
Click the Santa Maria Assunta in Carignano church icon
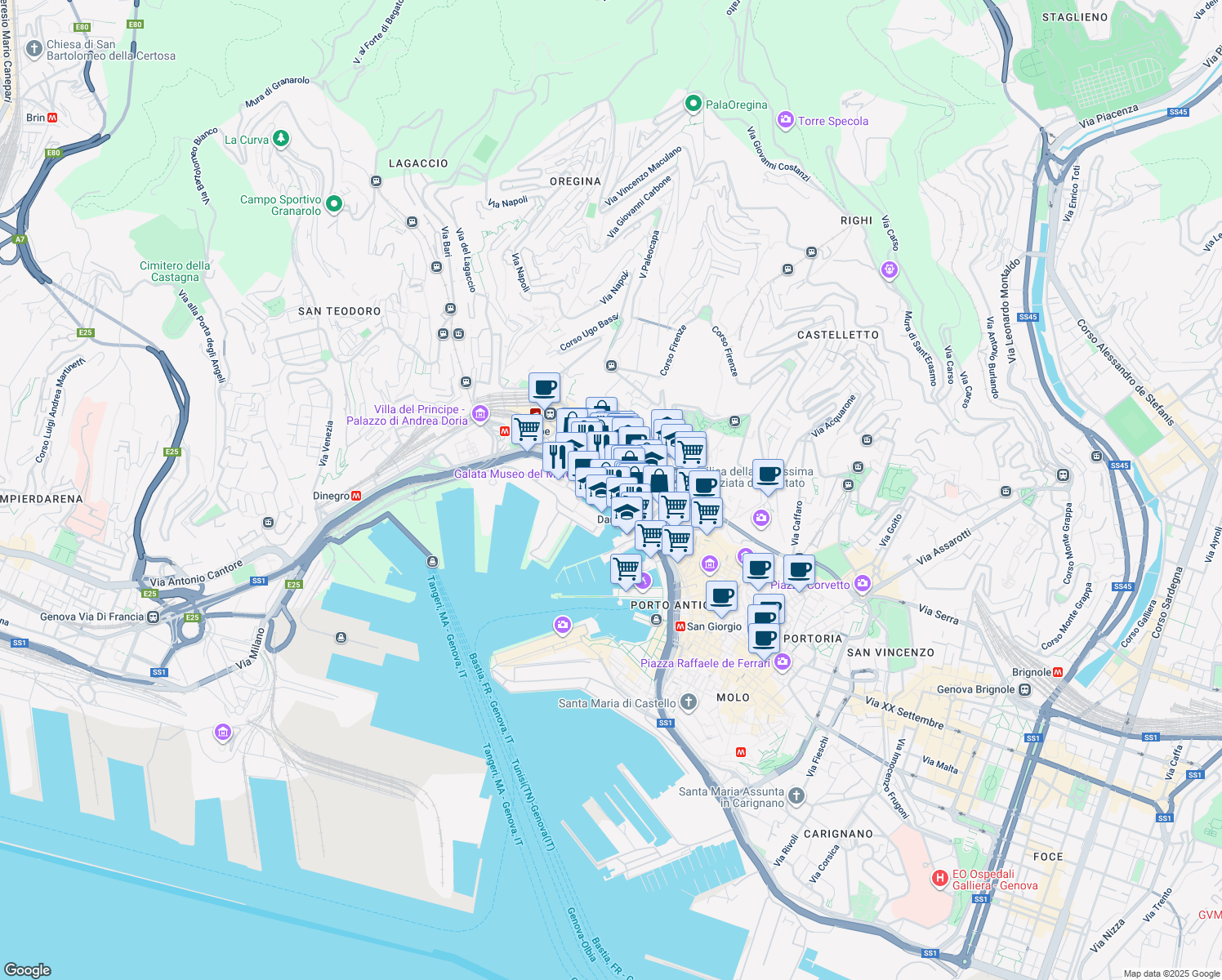[x=796, y=795]
